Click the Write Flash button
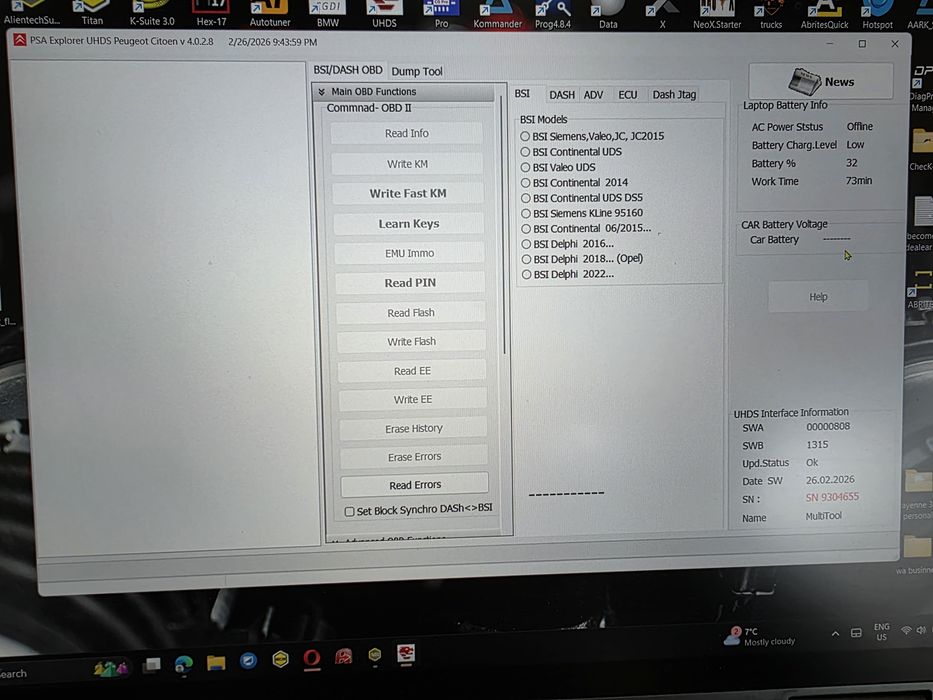 click(x=411, y=342)
